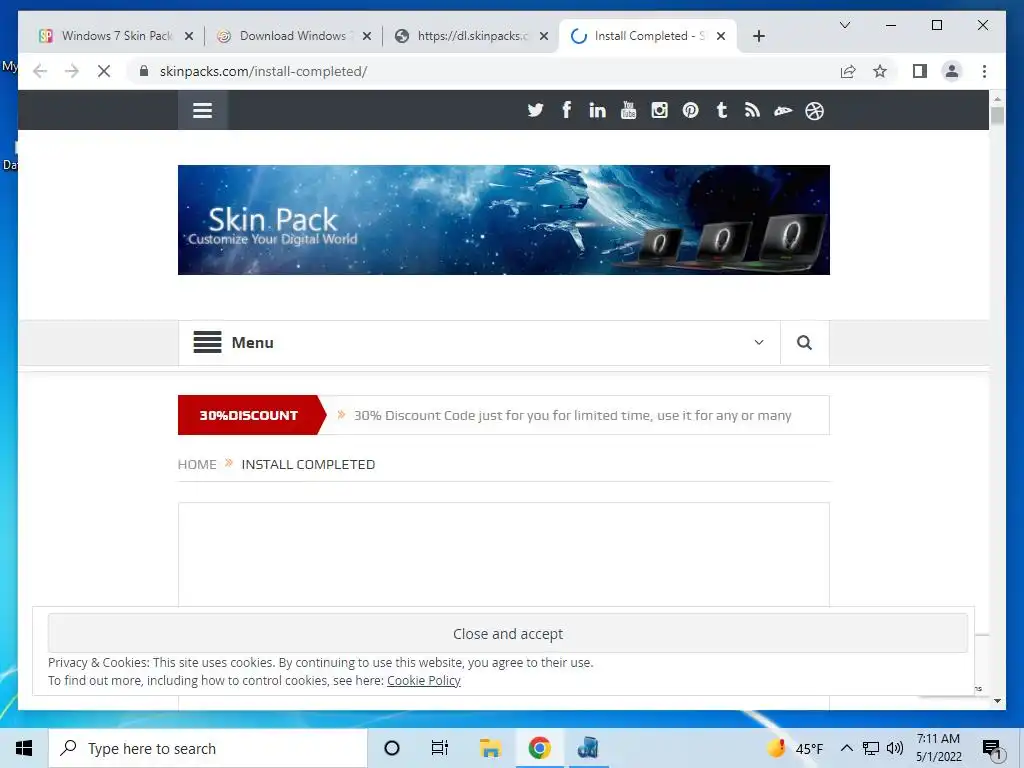Viewport: 1024px width, 768px height.
Task: Close the Install Completed tab
Action: 721,36
